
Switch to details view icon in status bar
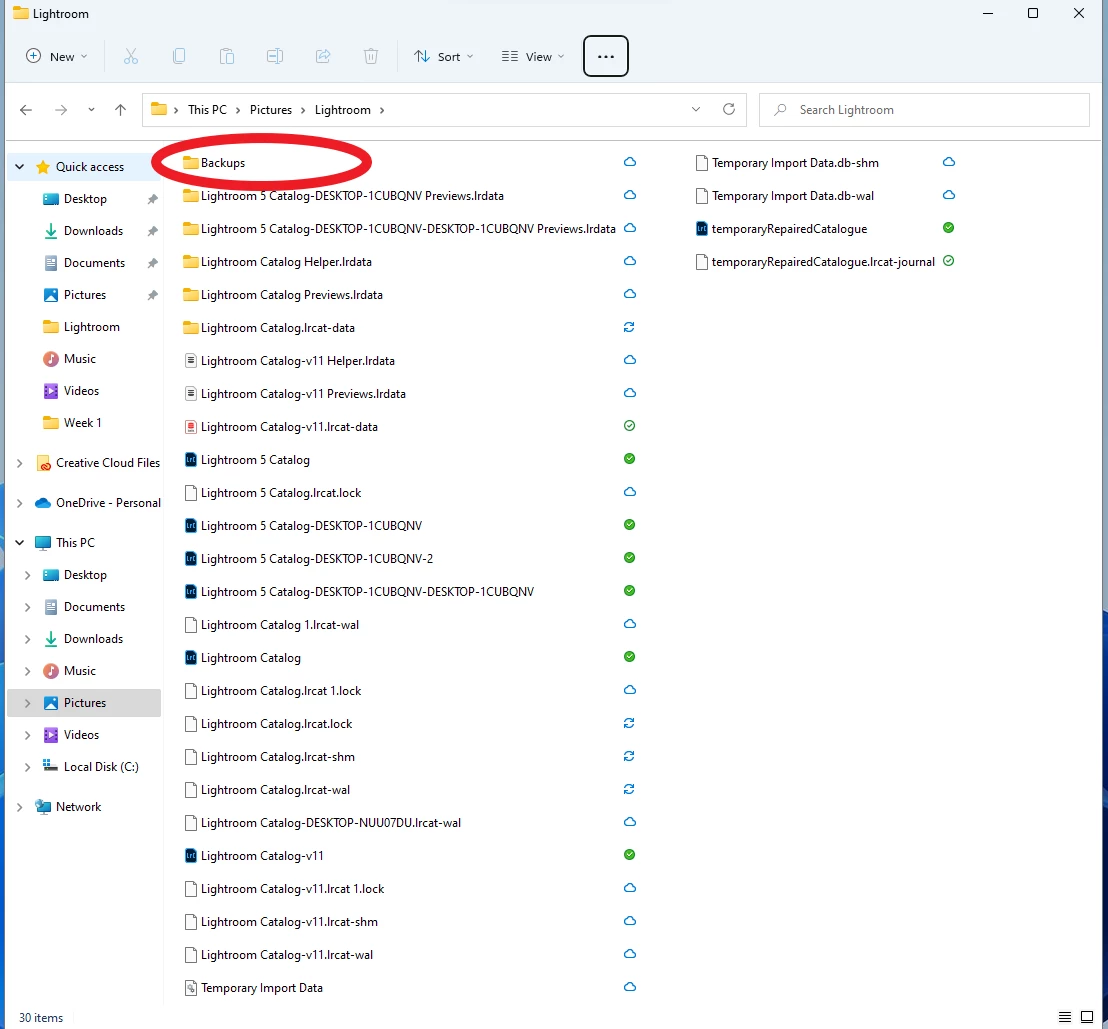[1065, 1017]
